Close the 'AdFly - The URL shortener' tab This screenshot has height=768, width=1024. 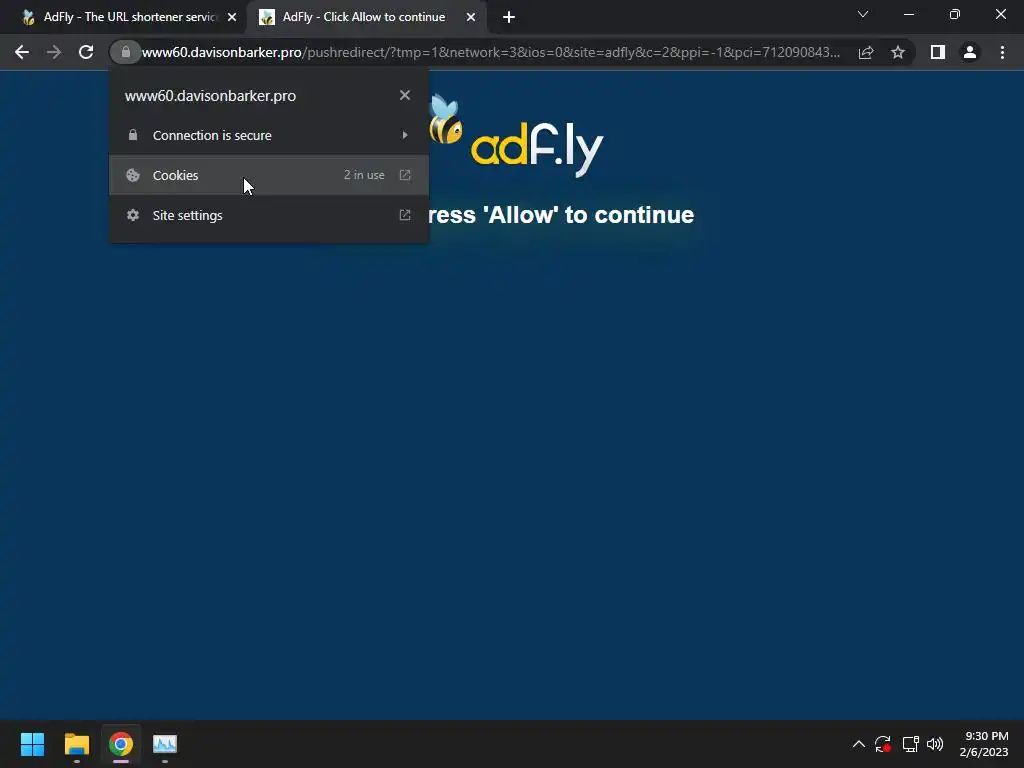tap(232, 17)
